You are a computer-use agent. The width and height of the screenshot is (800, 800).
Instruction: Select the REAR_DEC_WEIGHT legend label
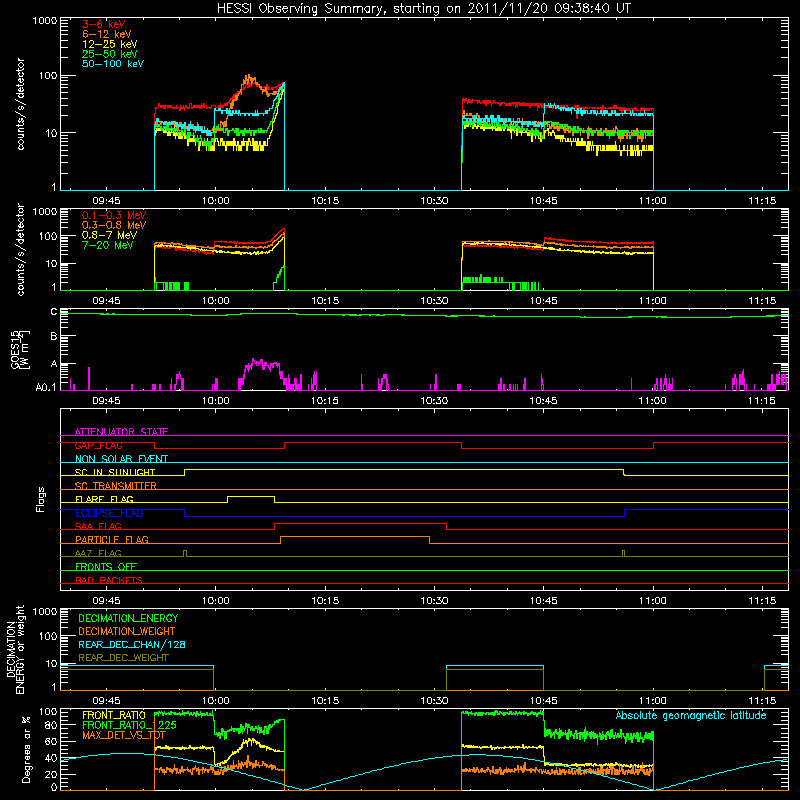tap(123, 658)
